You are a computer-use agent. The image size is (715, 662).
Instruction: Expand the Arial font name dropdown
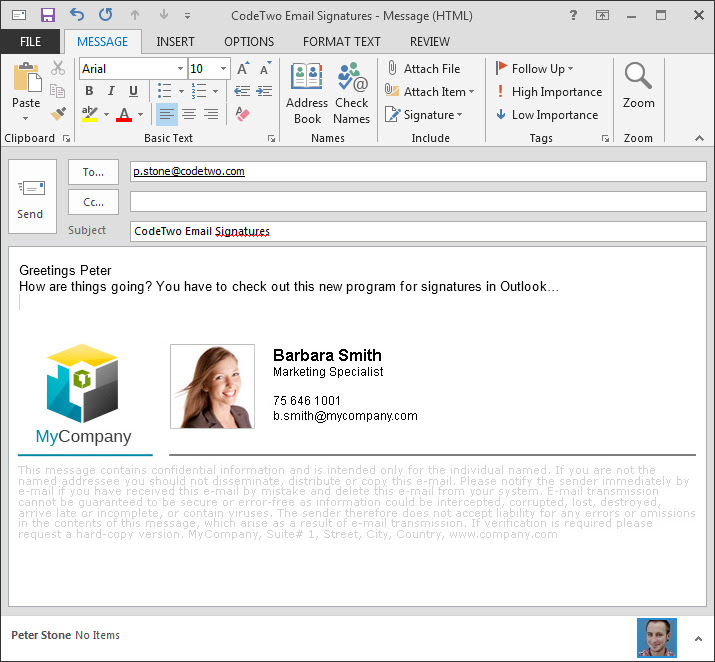coord(180,69)
